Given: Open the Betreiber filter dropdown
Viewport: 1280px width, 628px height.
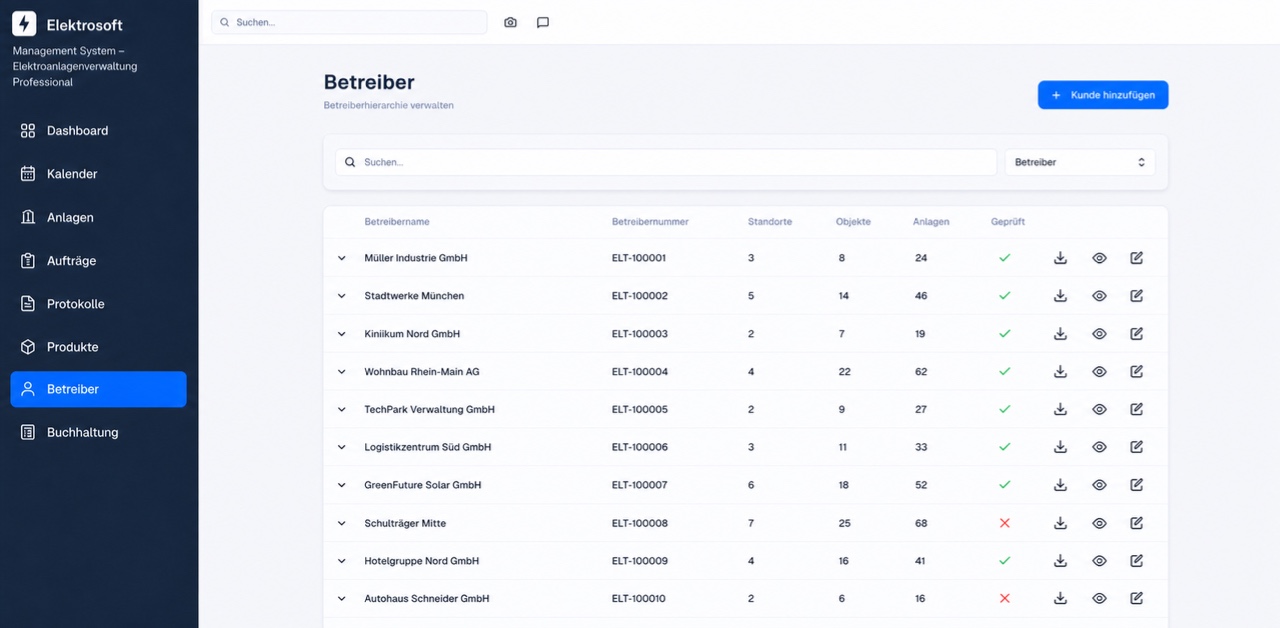Looking at the screenshot, I should pos(1080,162).
